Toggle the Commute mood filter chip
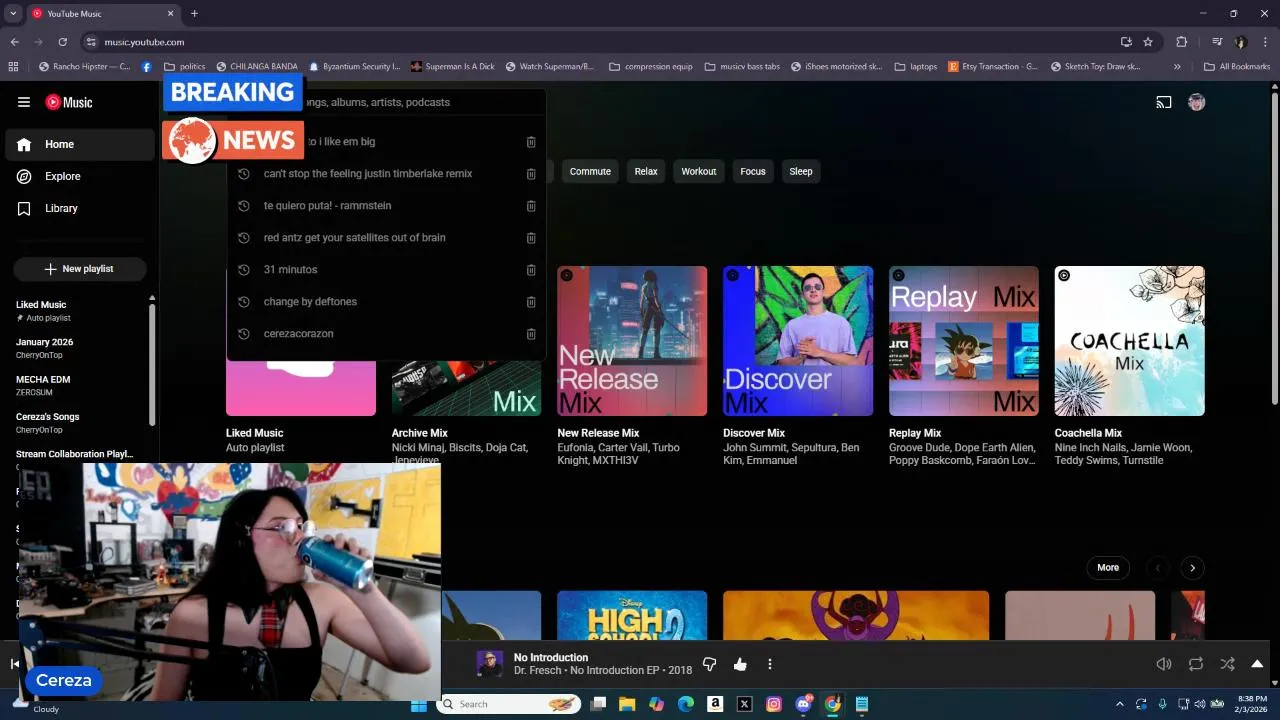Screen dimensions: 1280x720 coord(590,171)
